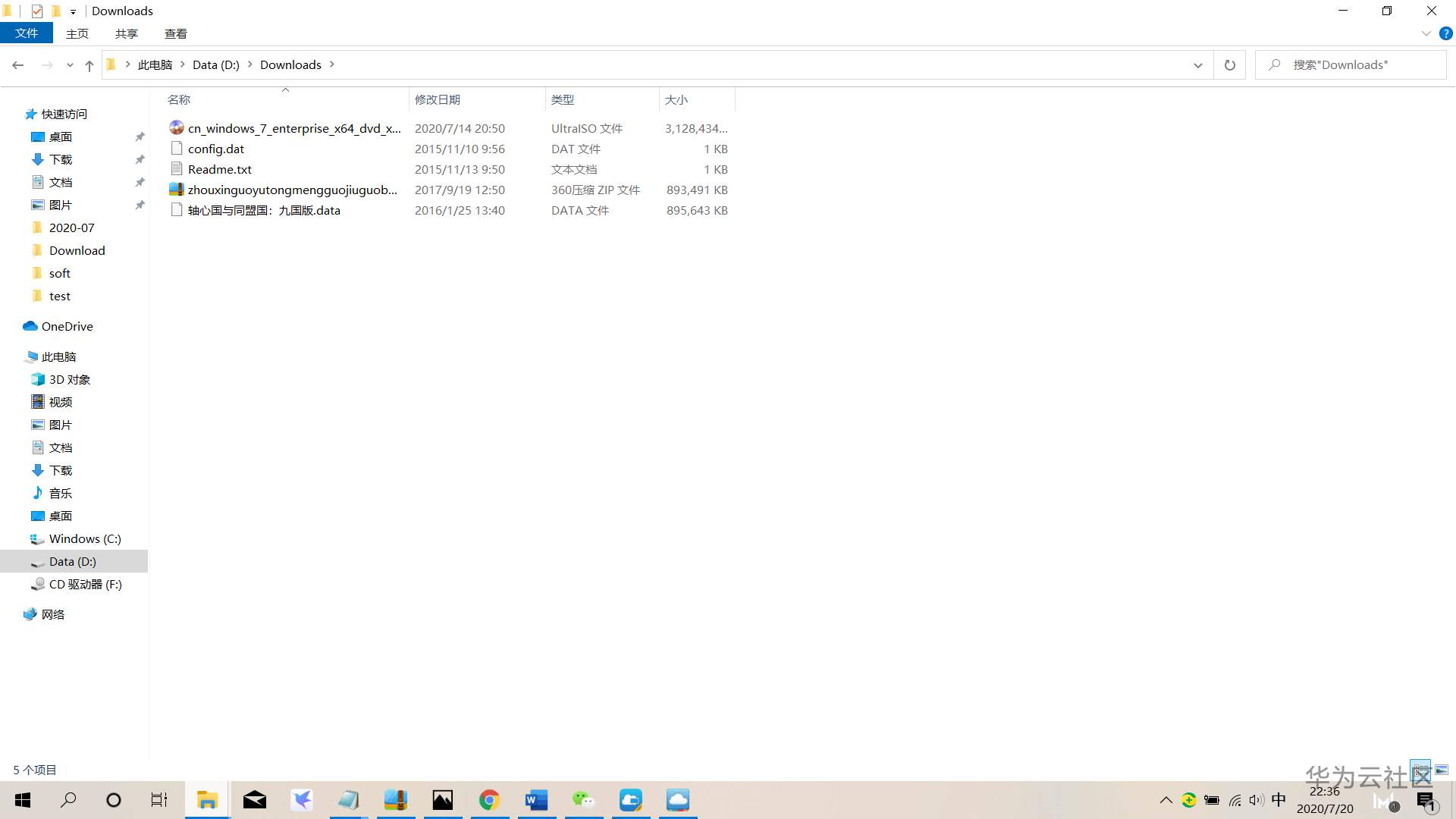Sort by the 修改日期 column header
1456x819 pixels.
click(438, 99)
